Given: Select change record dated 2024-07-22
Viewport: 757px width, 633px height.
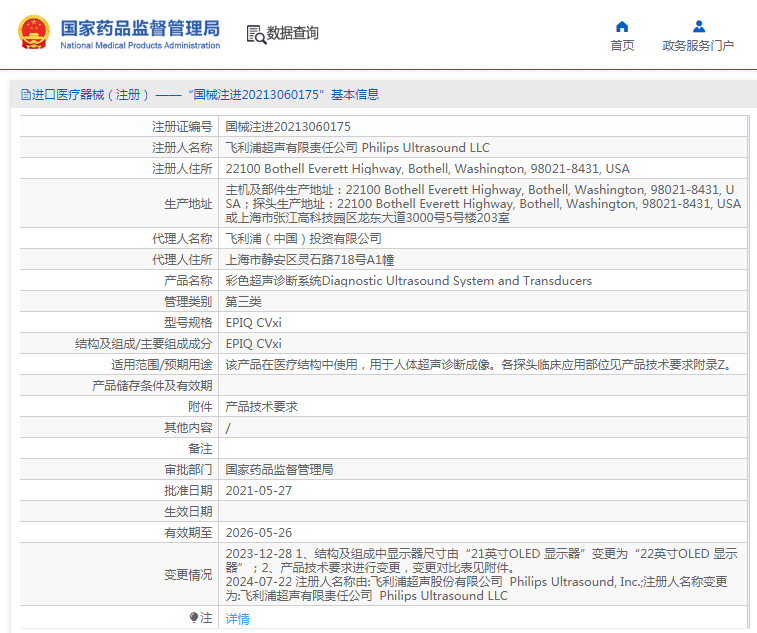Looking at the screenshot, I should click(x=477, y=589).
